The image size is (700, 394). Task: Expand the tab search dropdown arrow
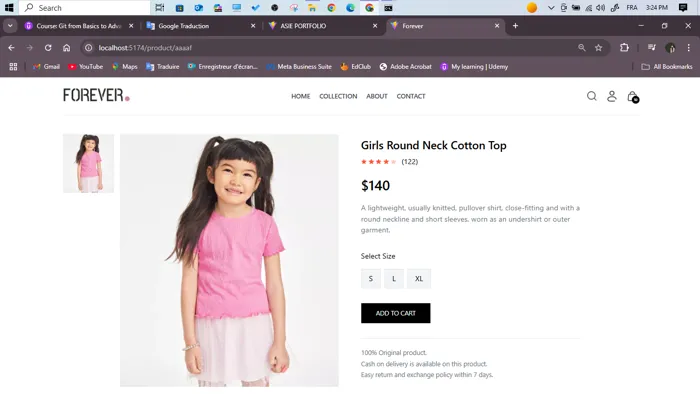pyautogui.click(x=10, y=26)
